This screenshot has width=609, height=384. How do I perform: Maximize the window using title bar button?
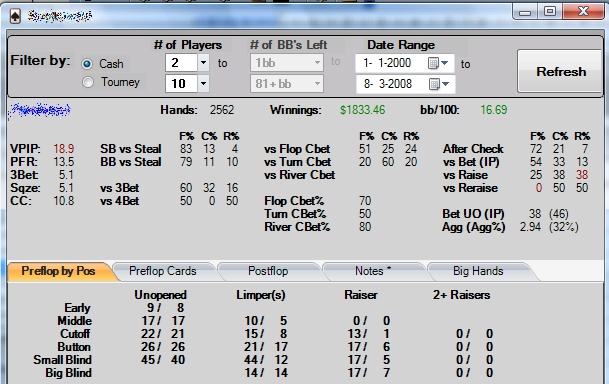(x=550, y=11)
